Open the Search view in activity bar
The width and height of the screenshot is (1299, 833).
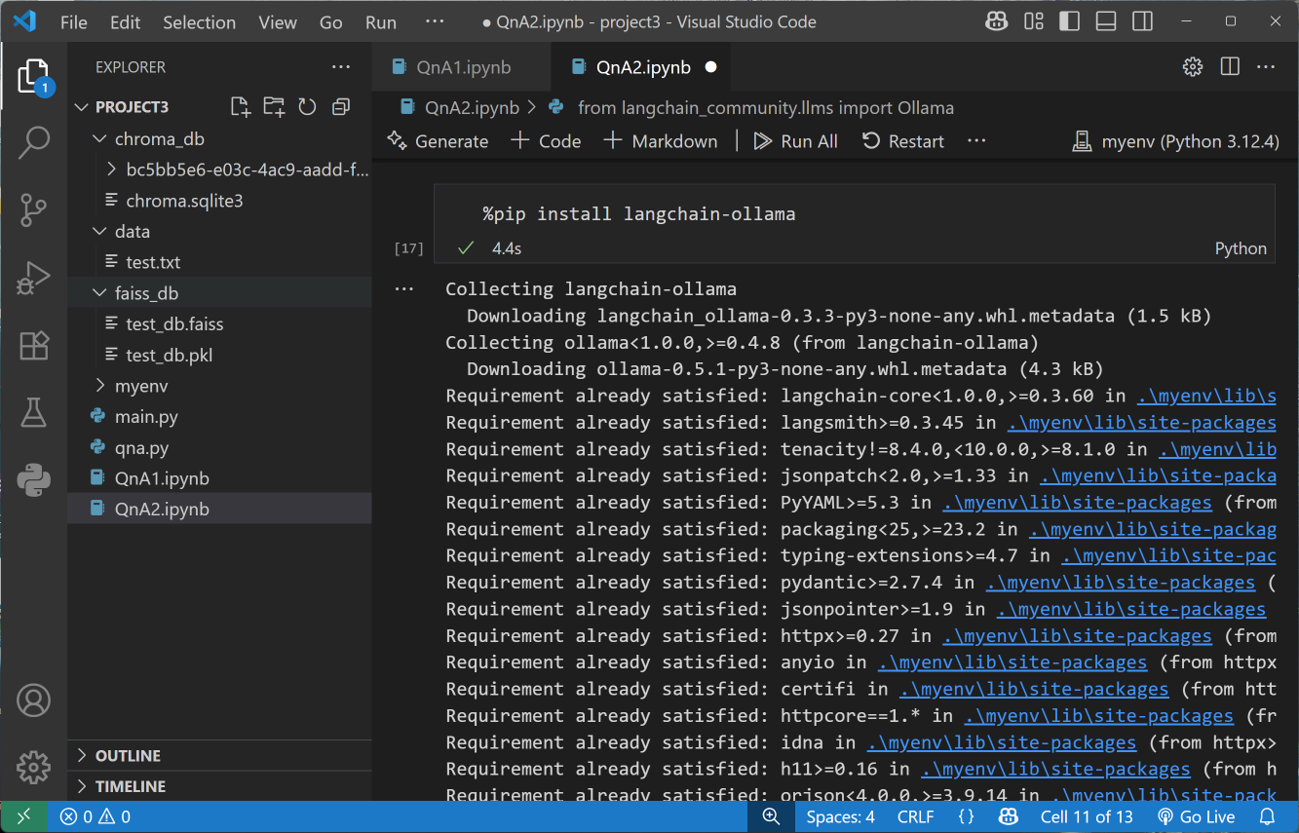33,142
